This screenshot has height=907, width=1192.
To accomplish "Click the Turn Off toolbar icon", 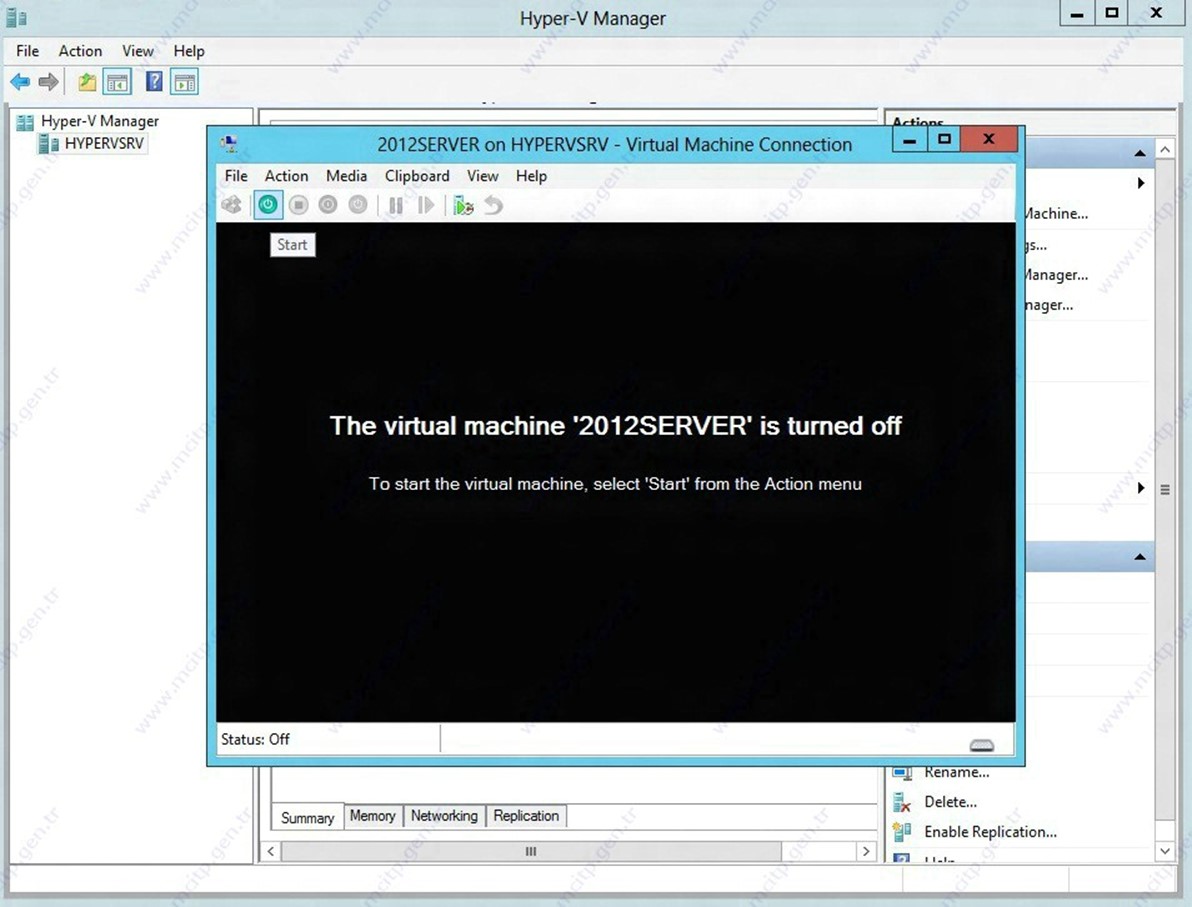I will (299, 205).
